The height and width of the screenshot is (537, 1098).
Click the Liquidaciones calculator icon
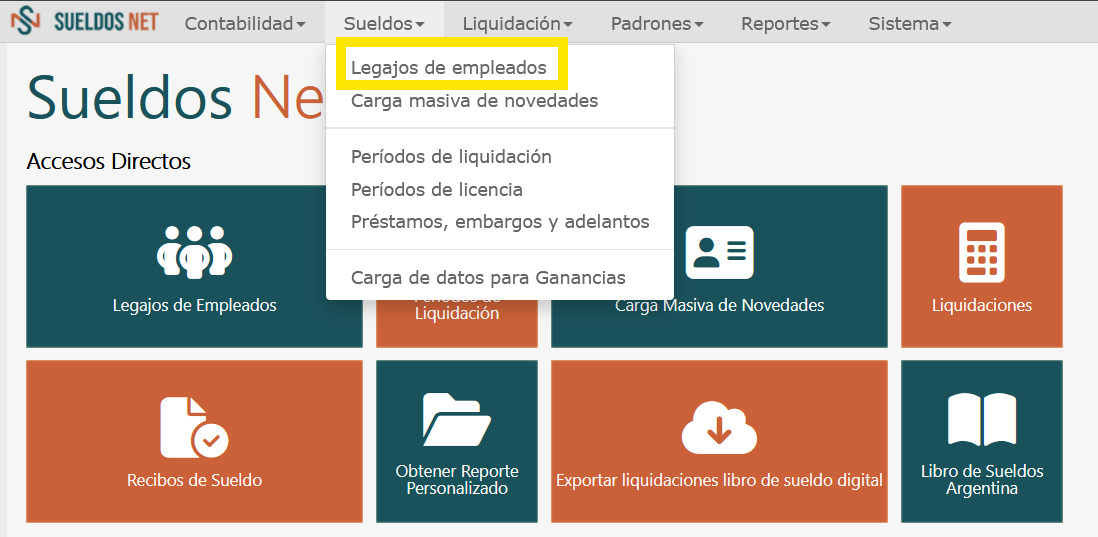(981, 252)
